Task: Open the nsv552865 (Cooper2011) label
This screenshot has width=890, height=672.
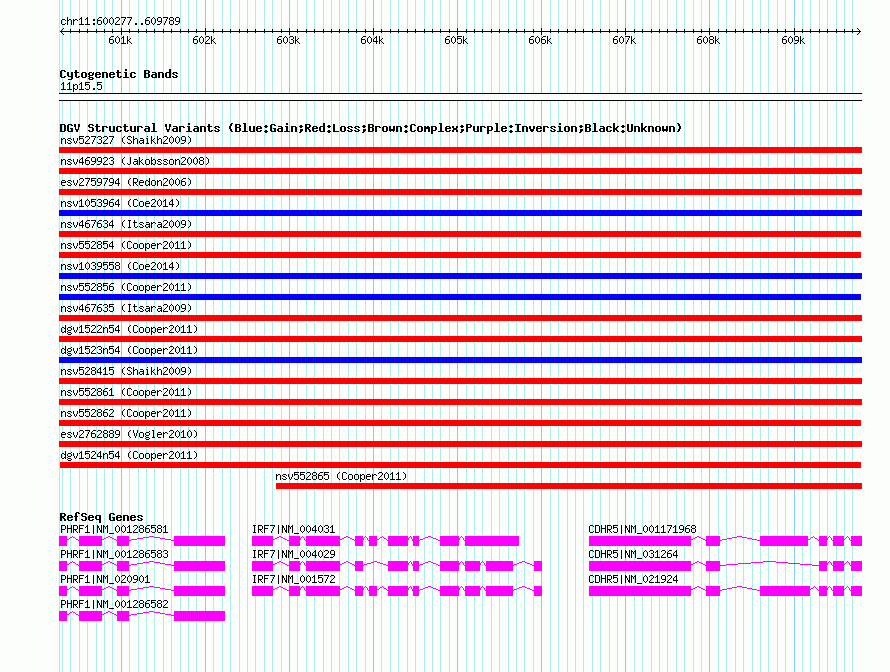Action: [x=341, y=476]
